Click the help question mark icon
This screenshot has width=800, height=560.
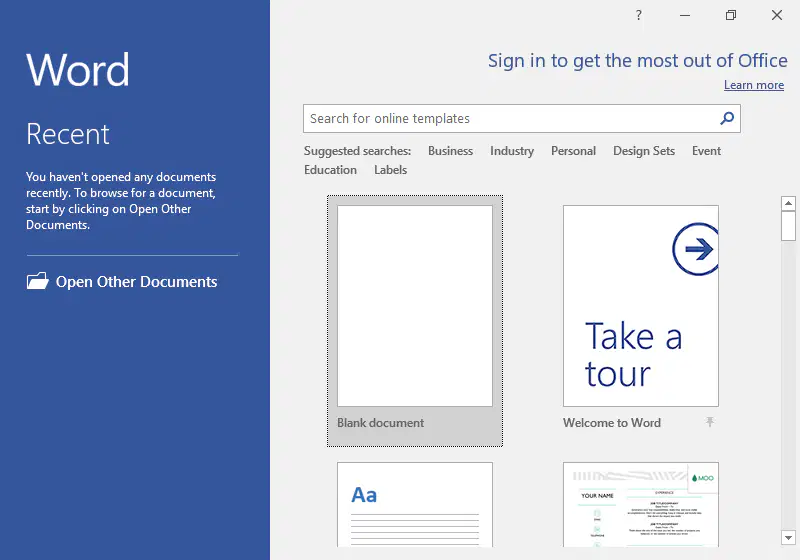(638, 15)
